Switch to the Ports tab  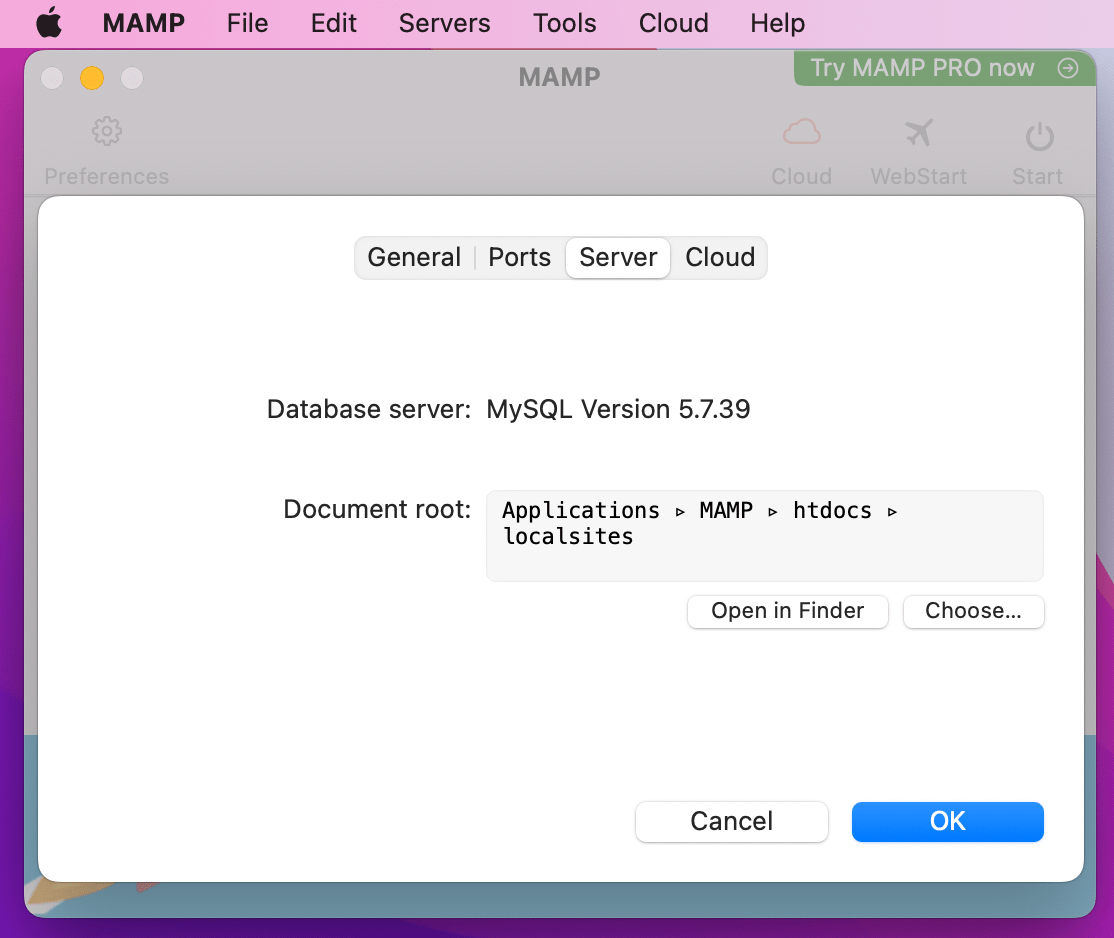point(519,257)
